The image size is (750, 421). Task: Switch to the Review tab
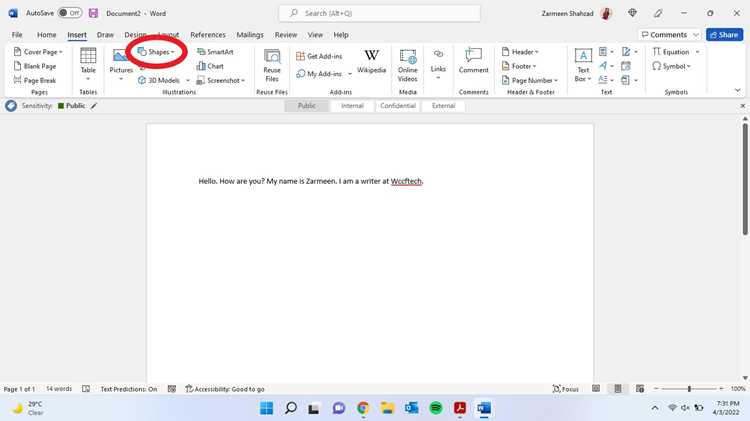(x=286, y=35)
